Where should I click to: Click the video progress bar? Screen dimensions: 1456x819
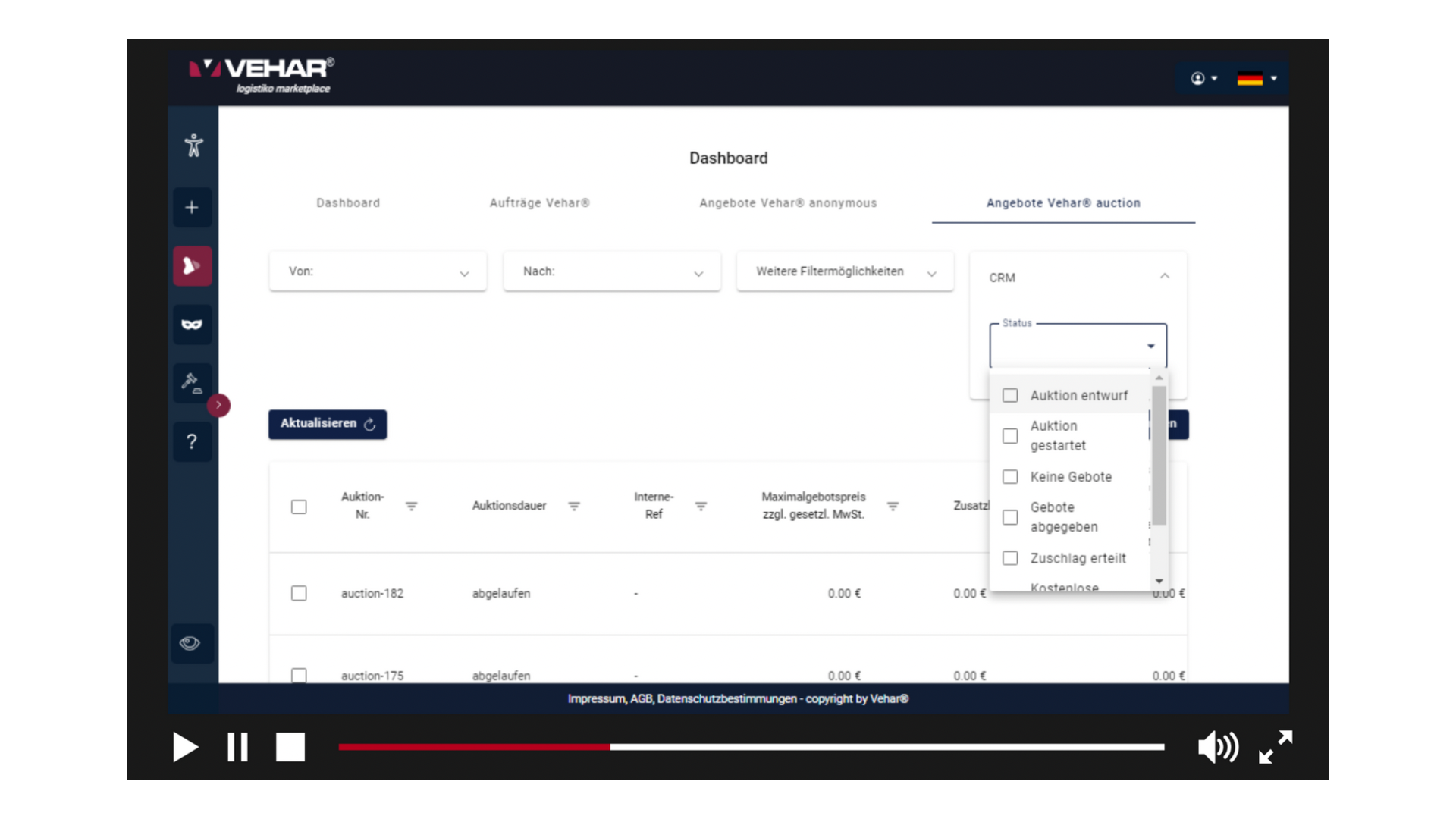[x=751, y=747]
